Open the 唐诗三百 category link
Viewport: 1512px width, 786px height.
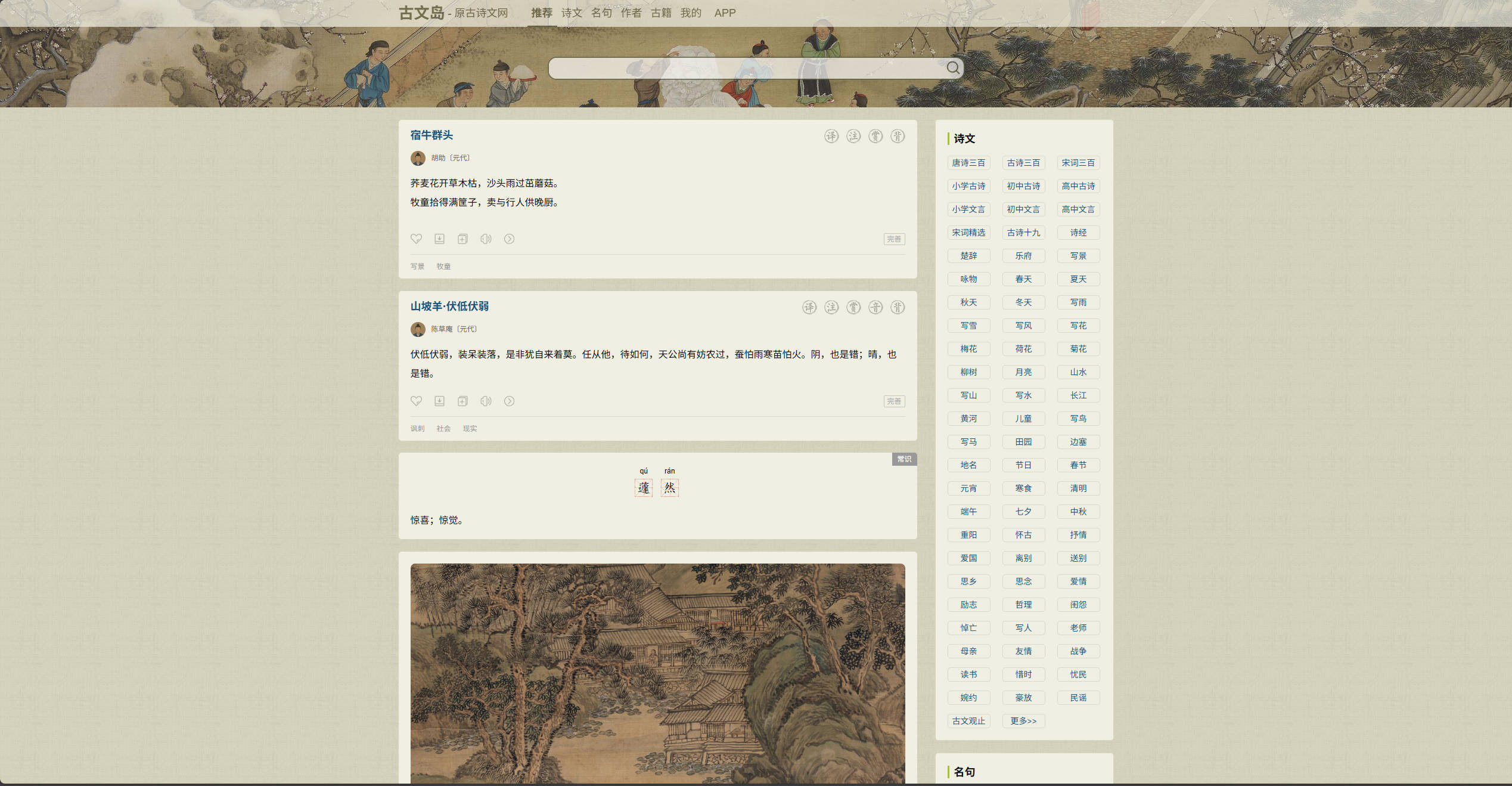click(x=968, y=163)
